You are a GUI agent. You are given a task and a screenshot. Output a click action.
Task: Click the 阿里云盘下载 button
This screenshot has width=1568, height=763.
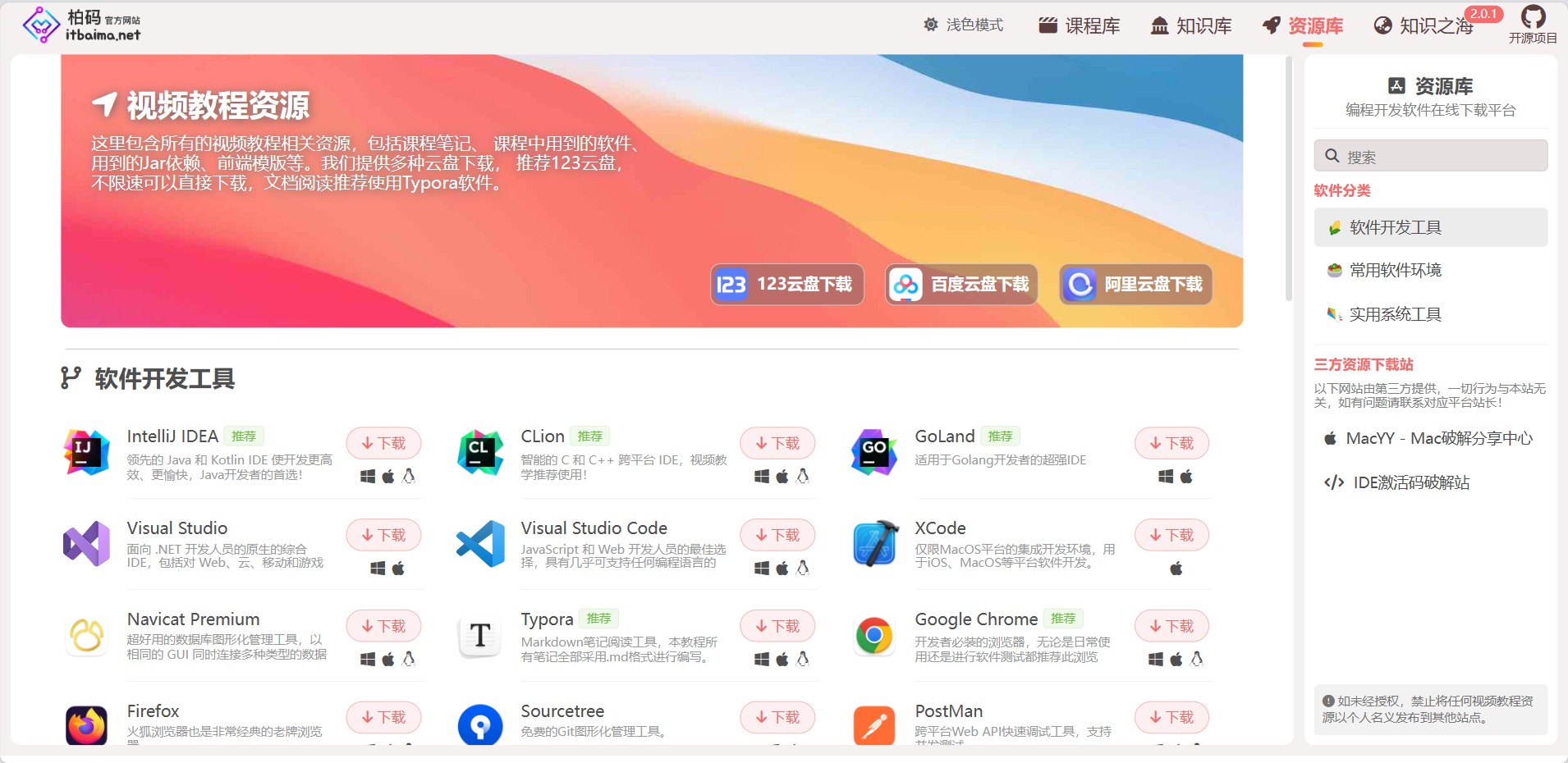coord(1135,284)
